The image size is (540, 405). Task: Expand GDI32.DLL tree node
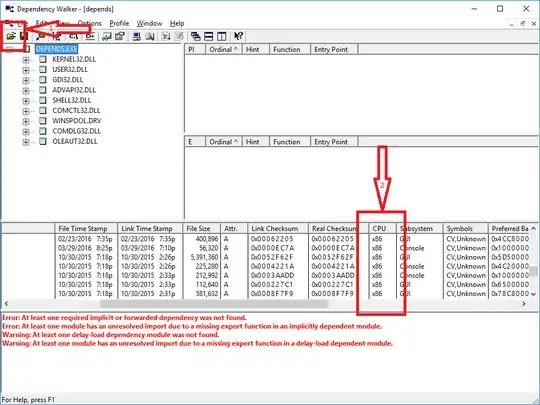[x=26, y=81]
